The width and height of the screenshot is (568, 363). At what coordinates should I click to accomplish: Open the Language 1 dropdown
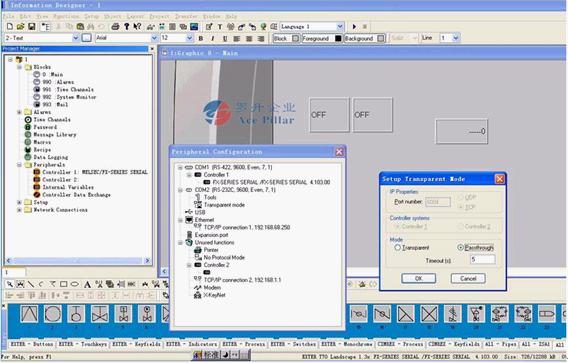click(x=340, y=26)
